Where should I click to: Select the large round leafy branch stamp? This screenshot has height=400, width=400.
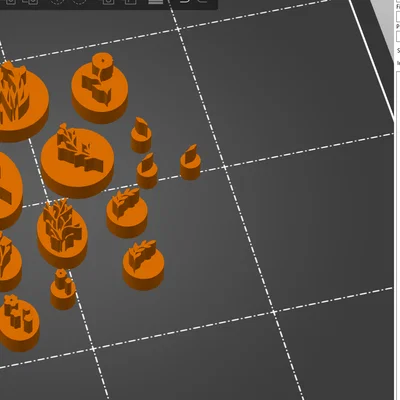pyautogui.click(x=77, y=161)
